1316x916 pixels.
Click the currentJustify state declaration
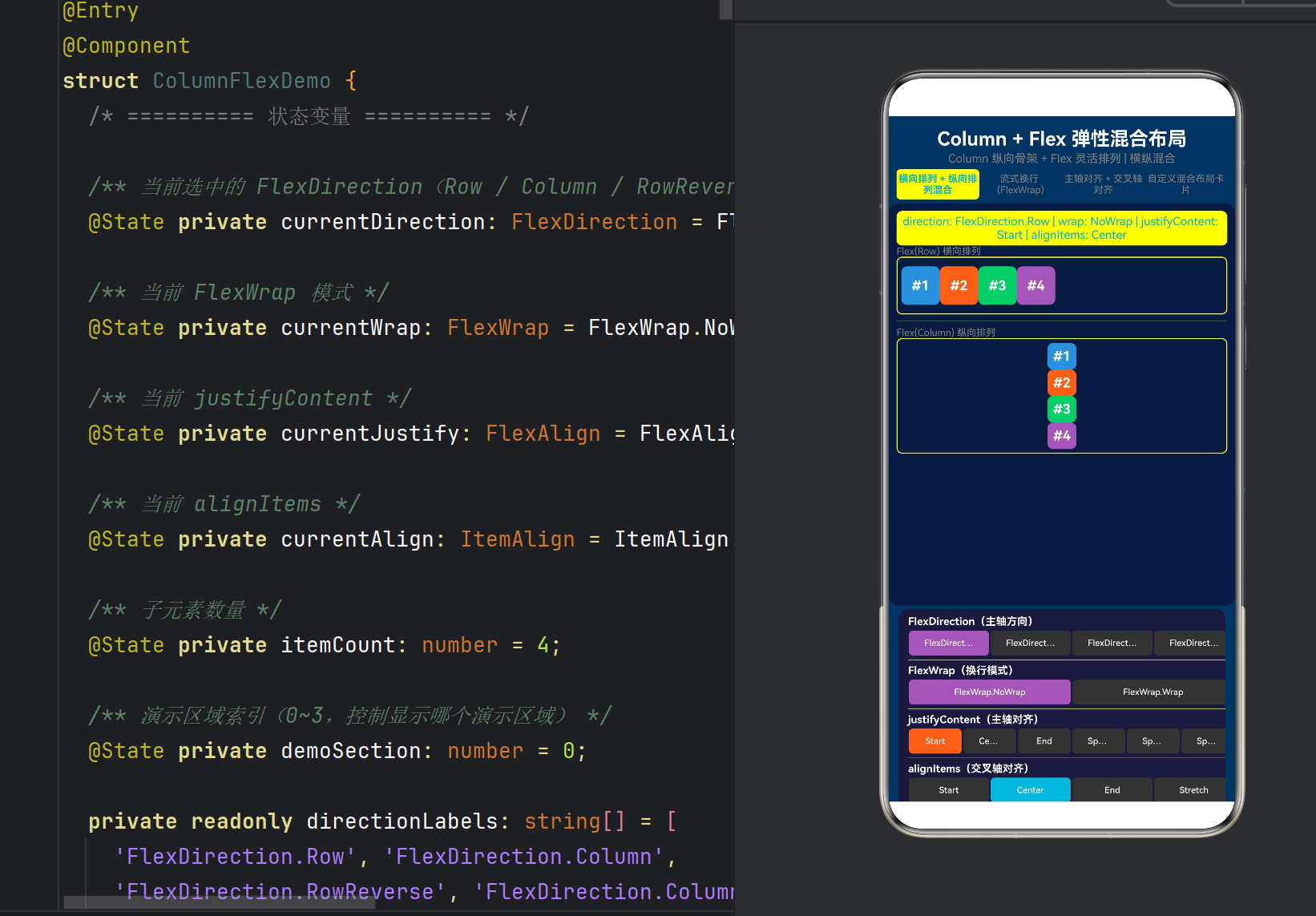(411, 434)
